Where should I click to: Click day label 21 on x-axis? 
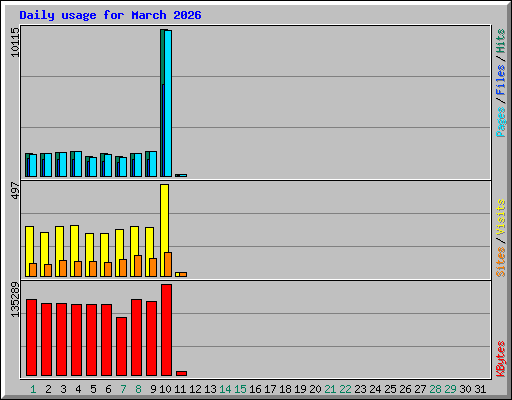pos(330,389)
